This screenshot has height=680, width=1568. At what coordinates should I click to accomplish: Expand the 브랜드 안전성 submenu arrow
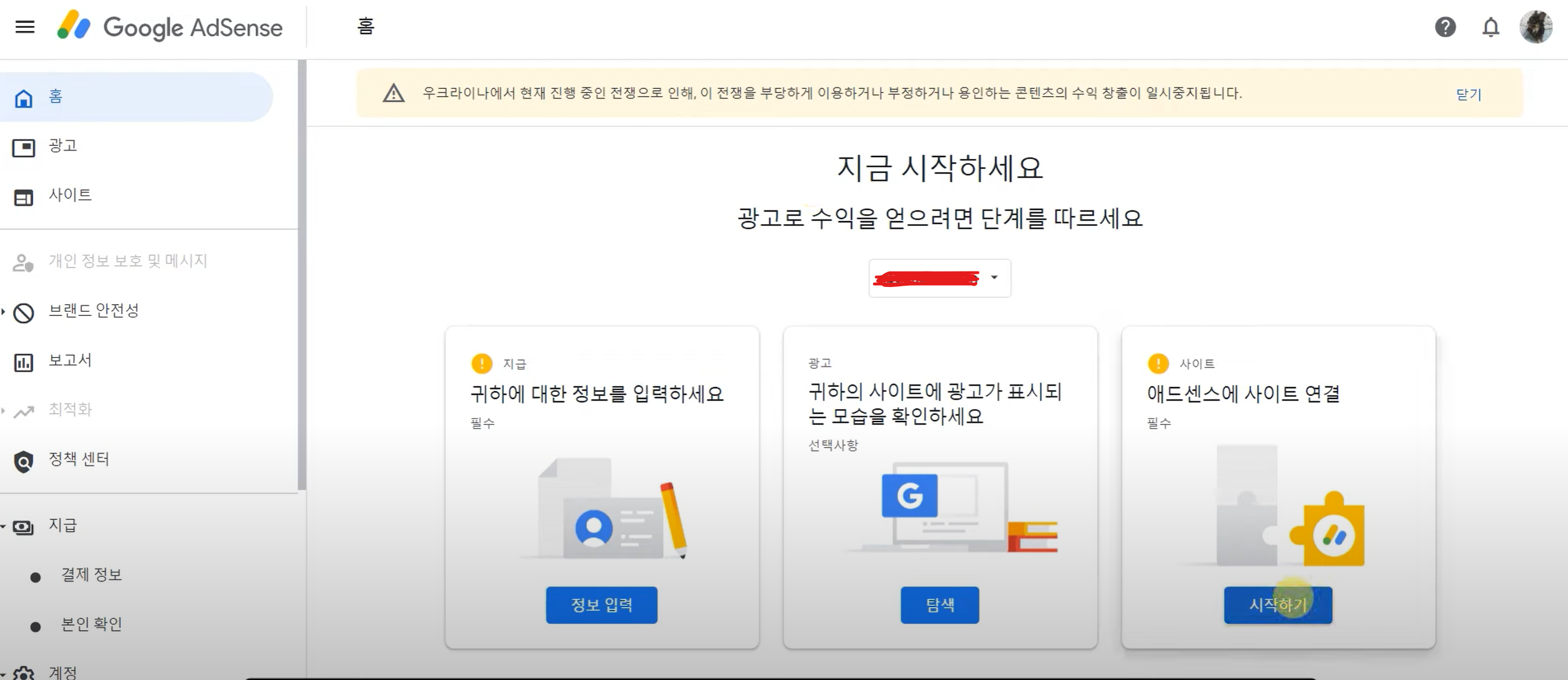(x=3, y=312)
